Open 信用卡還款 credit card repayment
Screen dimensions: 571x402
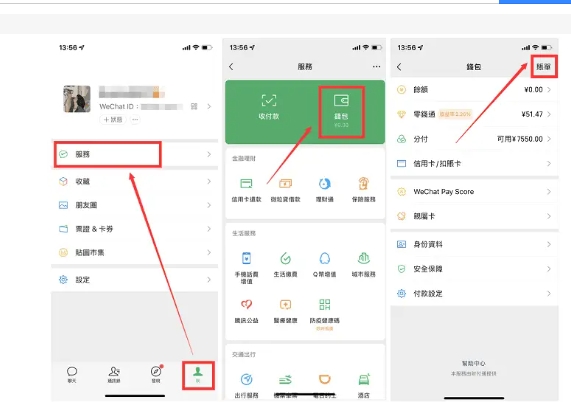coord(247,190)
